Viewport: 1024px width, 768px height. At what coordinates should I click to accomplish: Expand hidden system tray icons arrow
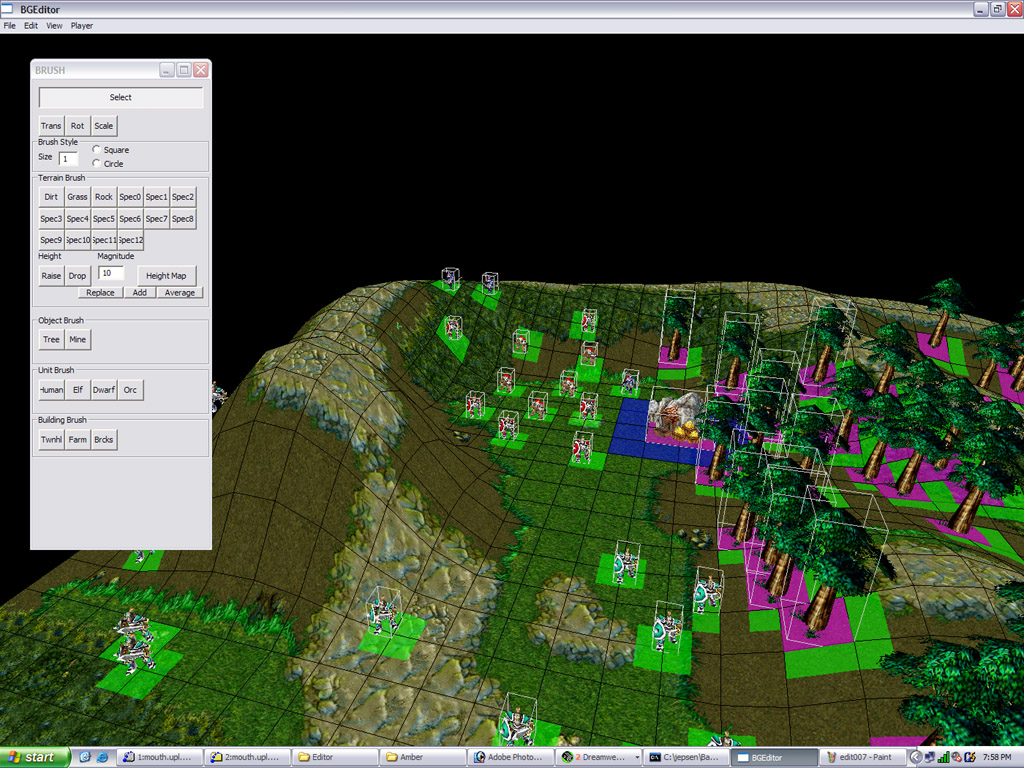tap(916, 757)
